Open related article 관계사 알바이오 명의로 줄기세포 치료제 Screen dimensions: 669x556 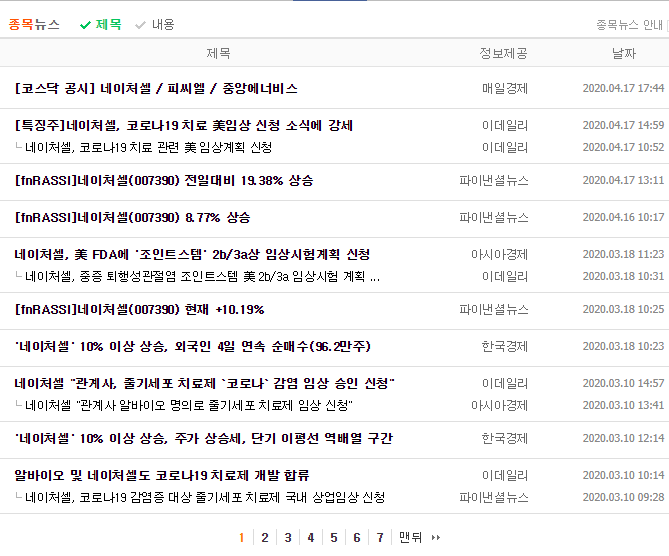click(189, 405)
